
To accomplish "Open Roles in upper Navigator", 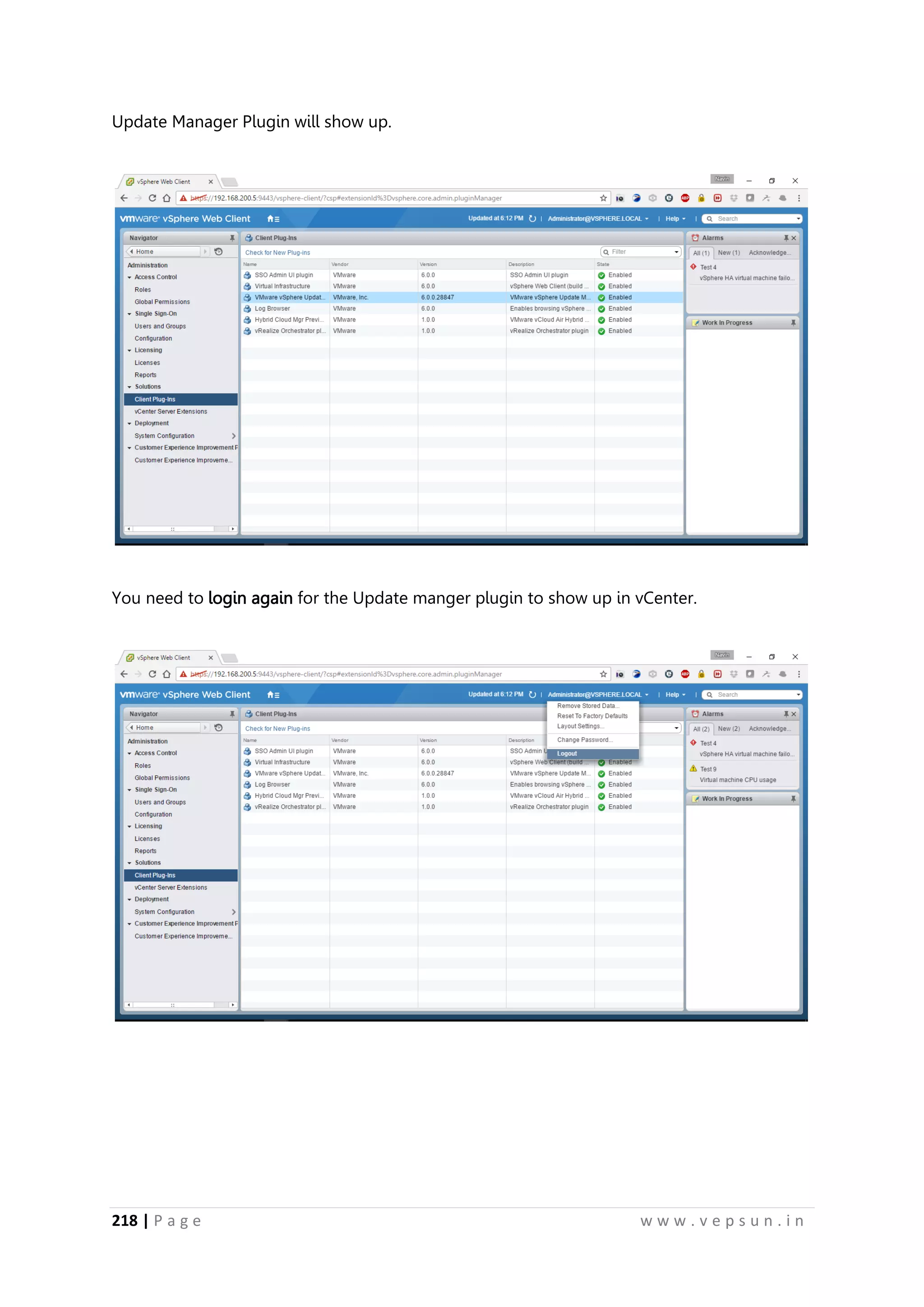I will [x=143, y=290].
